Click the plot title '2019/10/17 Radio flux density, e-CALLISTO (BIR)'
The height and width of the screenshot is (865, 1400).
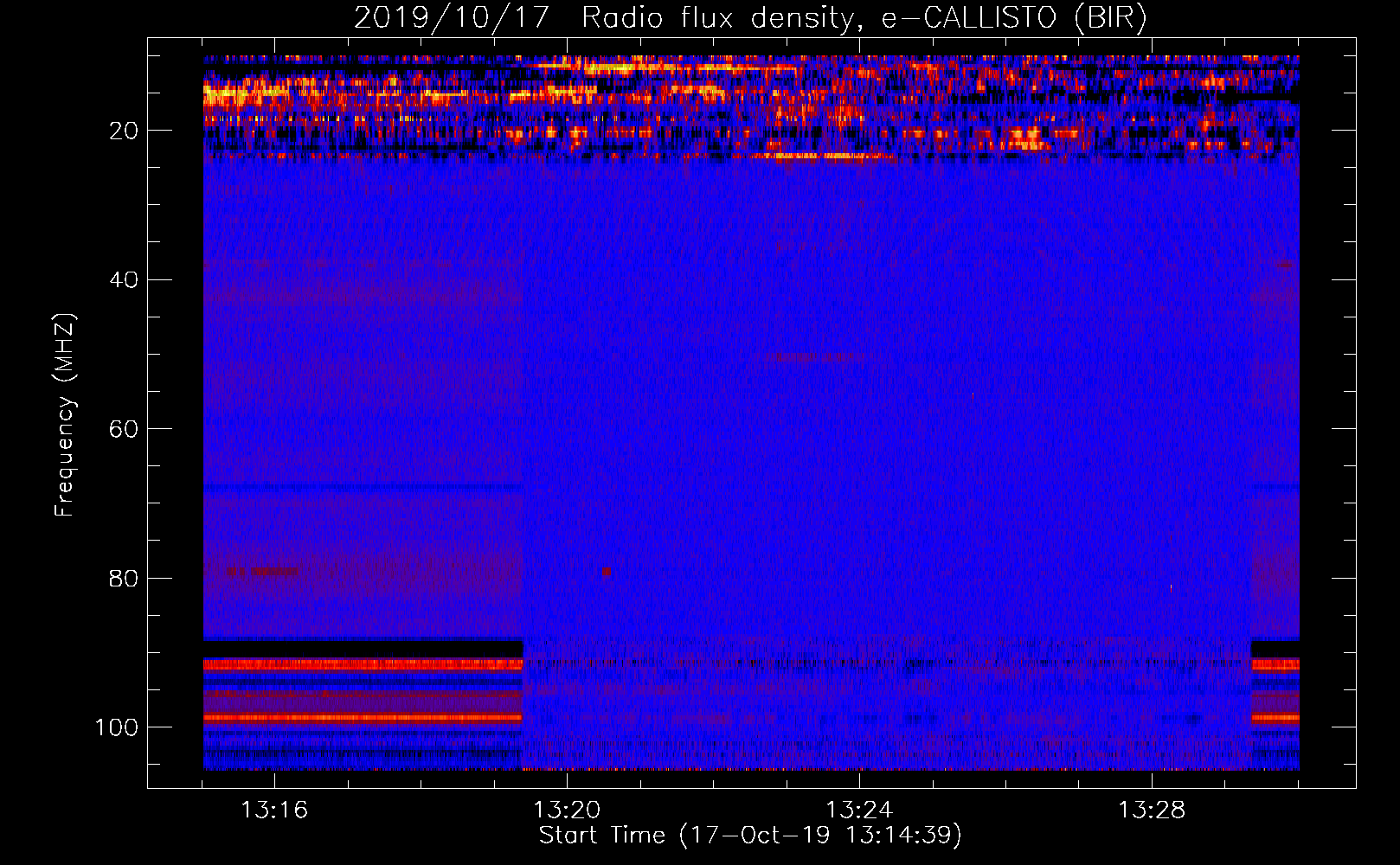tap(750, 17)
